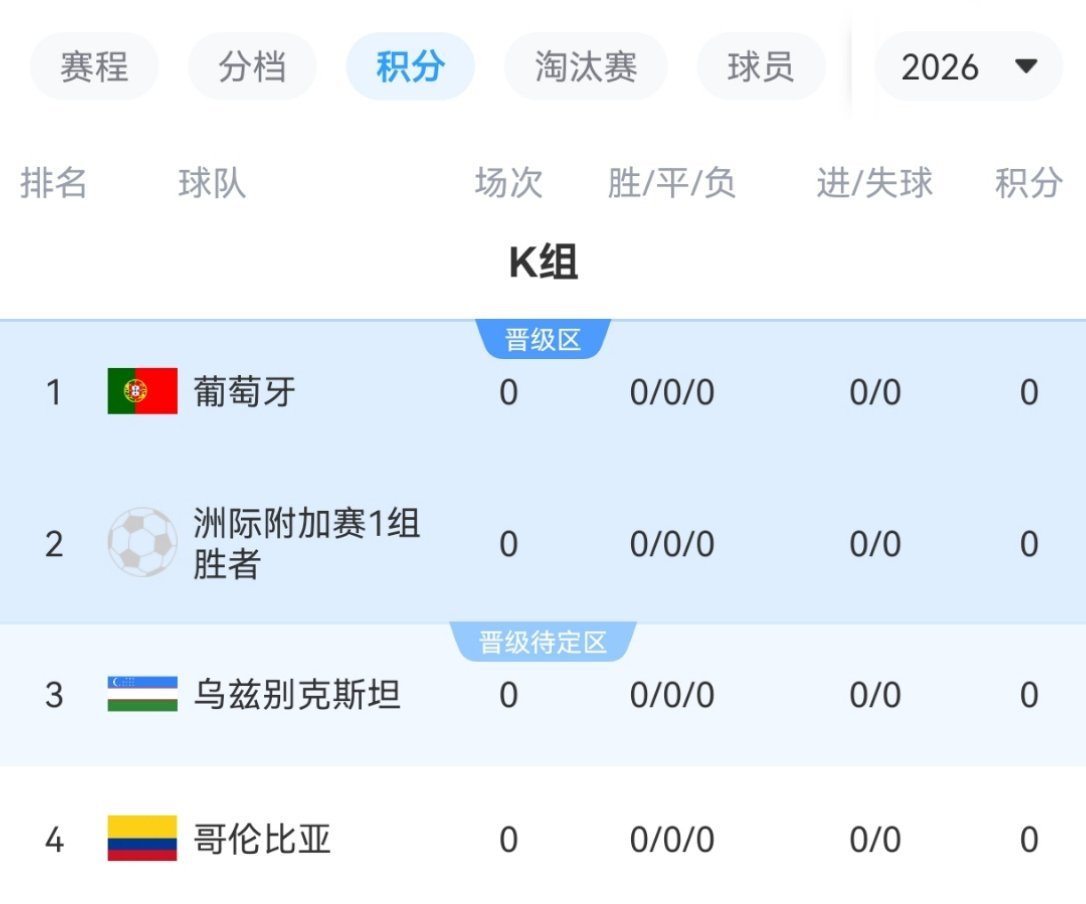Select the 积分 tab

tap(410, 67)
